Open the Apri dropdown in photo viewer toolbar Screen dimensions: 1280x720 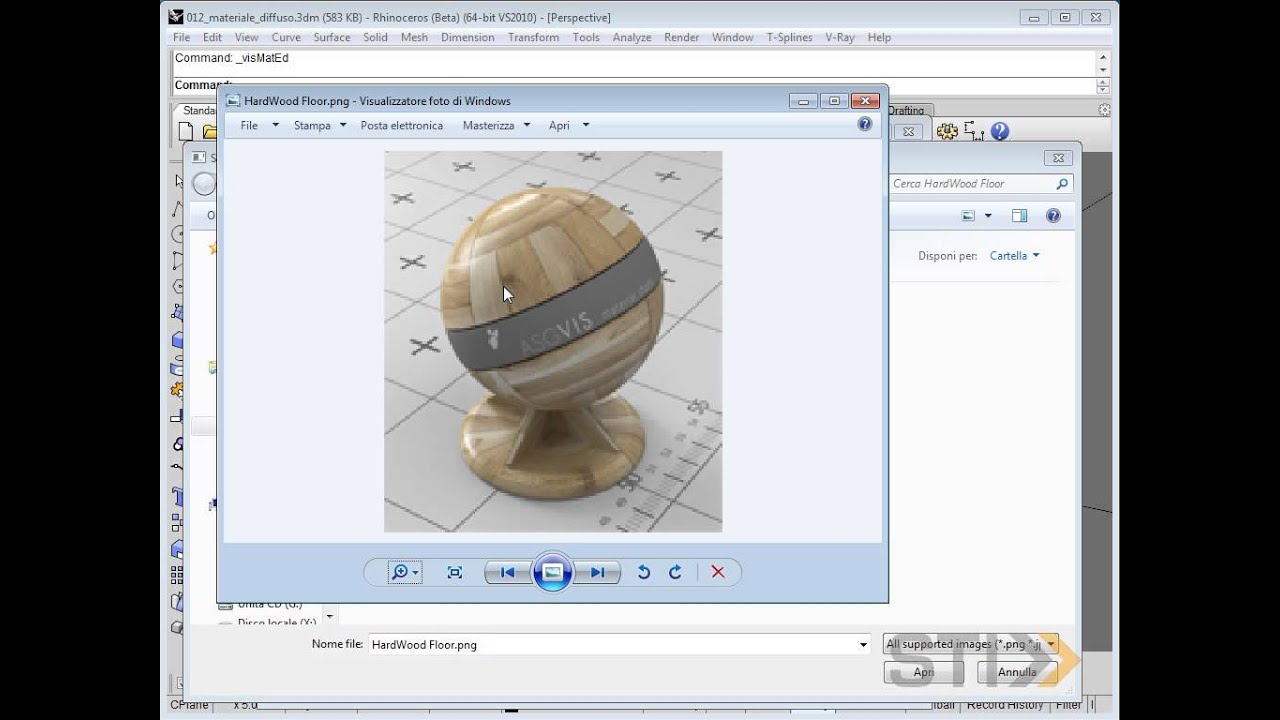[x=569, y=125]
